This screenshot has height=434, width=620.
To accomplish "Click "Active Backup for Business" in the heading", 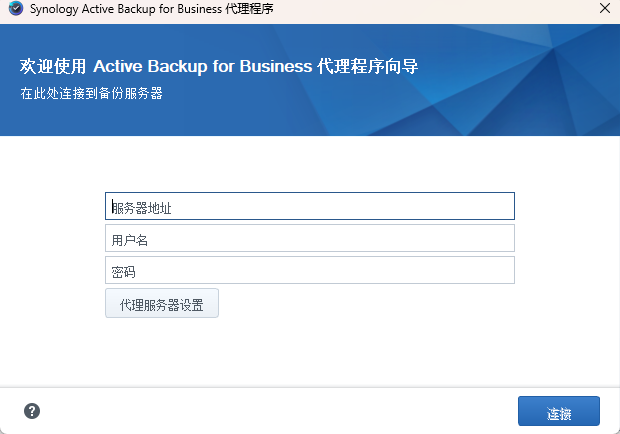I will pos(202,67).
